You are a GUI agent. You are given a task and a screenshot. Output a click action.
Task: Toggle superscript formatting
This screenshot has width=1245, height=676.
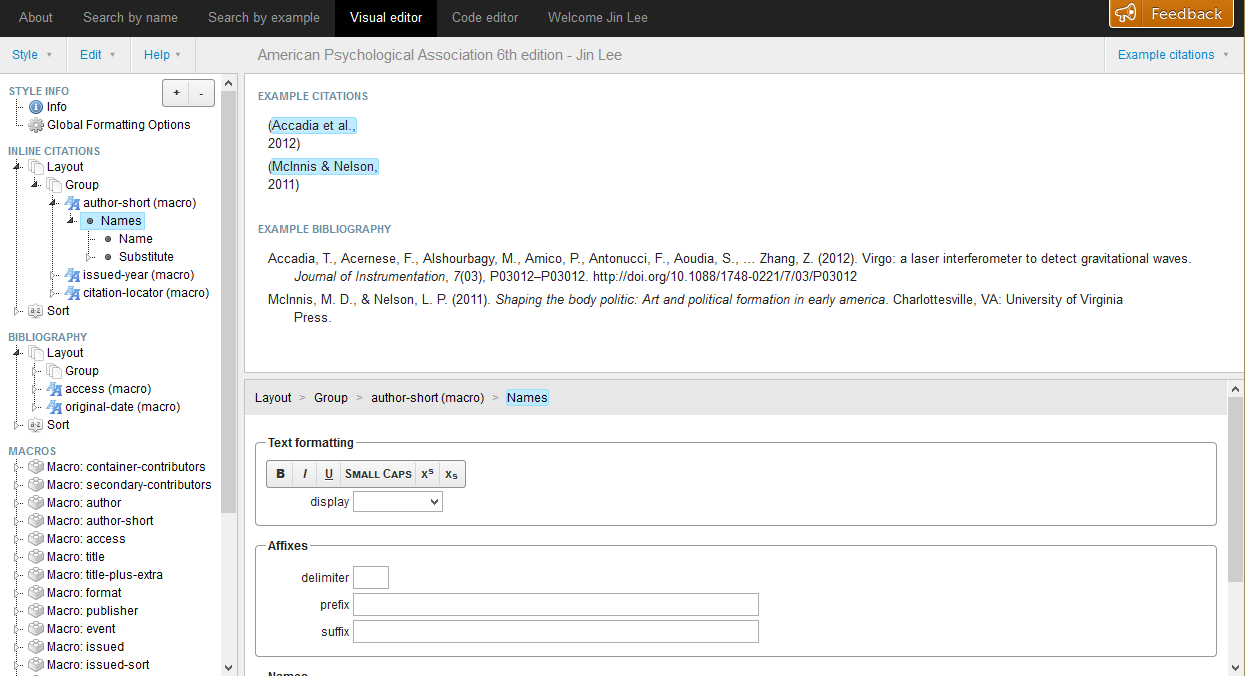tap(427, 474)
